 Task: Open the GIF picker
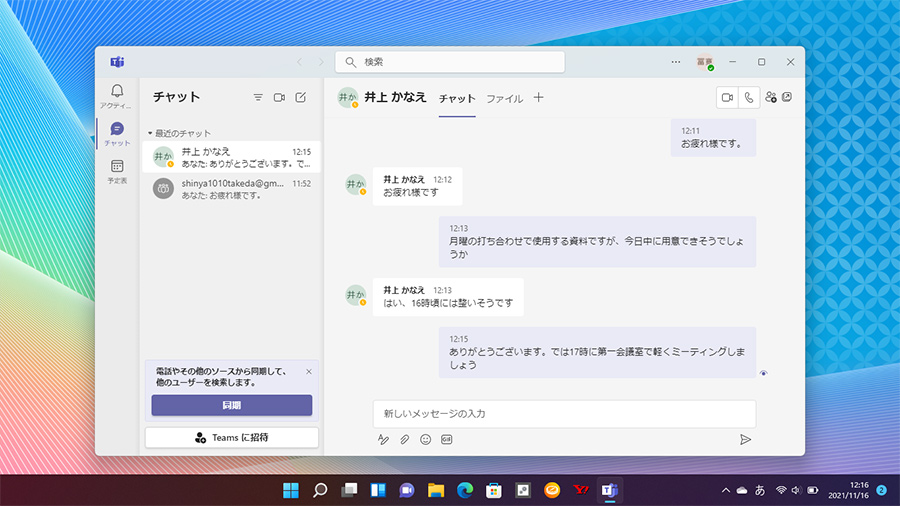[x=447, y=439]
